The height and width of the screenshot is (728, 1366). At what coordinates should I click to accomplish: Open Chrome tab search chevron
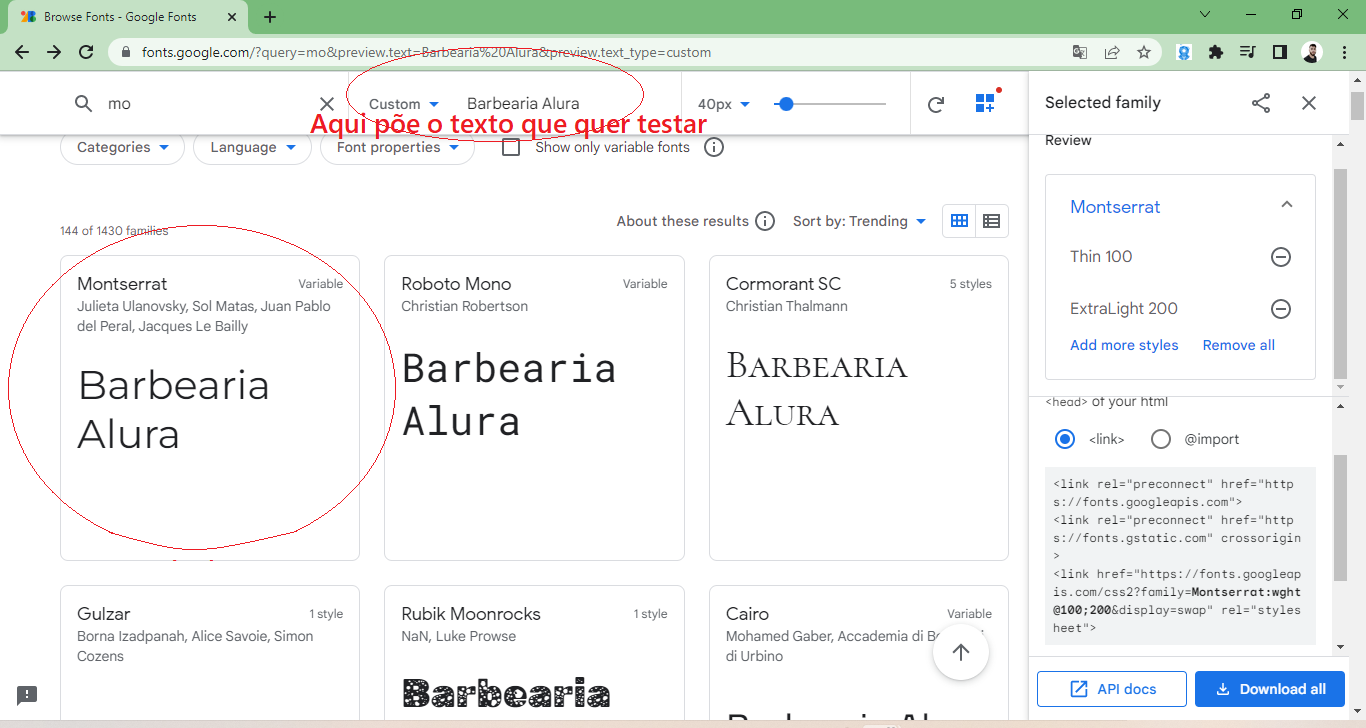coord(1205,15)
